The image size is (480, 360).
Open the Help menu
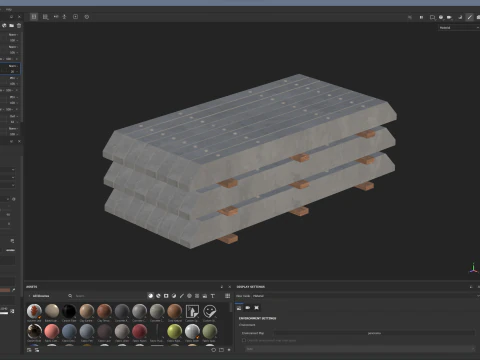pos(9,9)
